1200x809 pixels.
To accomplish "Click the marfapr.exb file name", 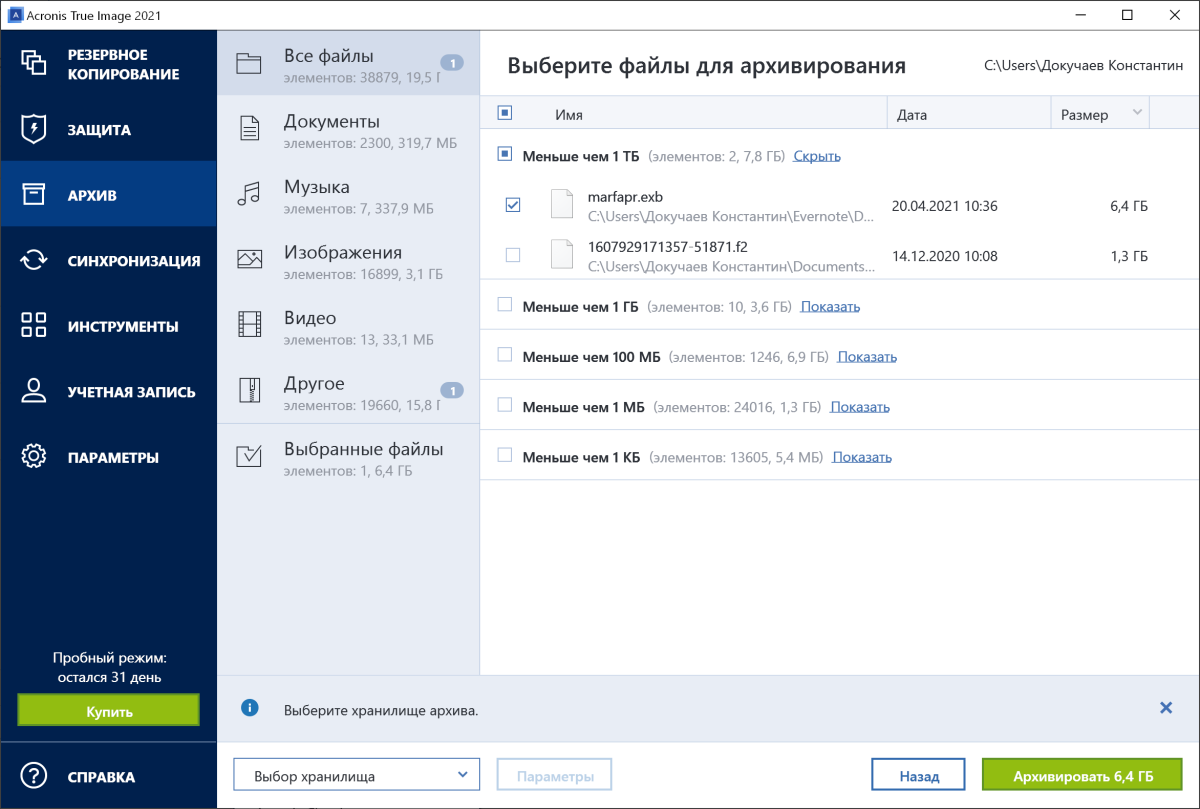I will coord(625,196).
